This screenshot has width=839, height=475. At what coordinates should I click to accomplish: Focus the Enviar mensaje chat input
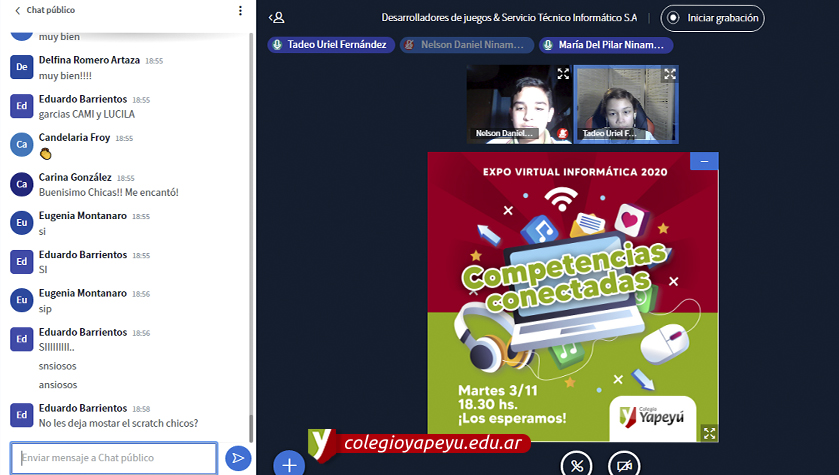[113, 458]
